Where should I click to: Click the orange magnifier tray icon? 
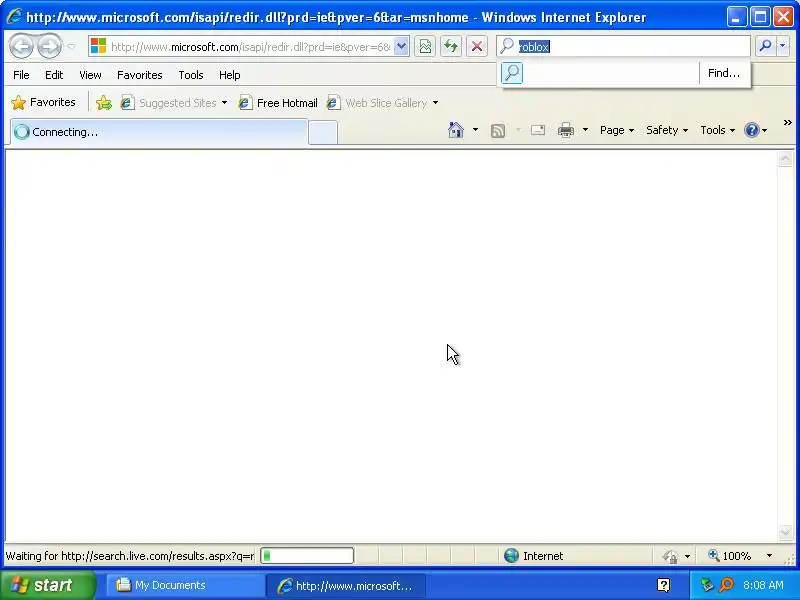pyautogui.click(x=726, y=585)
